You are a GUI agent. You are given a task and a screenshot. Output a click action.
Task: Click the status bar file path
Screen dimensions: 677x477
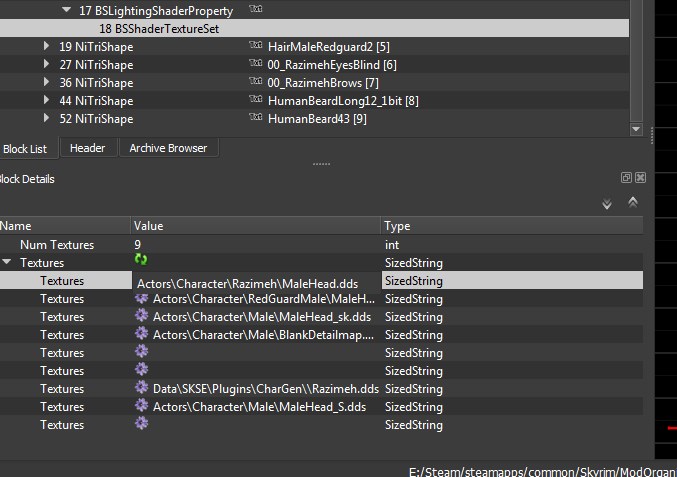pyautogui.click(x=543, y=471)
